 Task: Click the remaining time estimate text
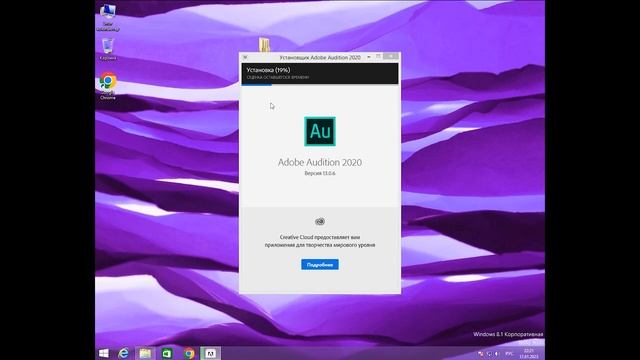pos(278,77)
